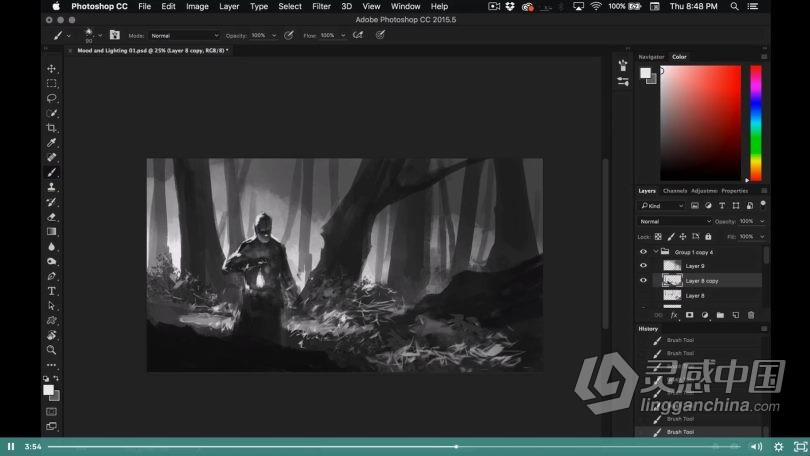
Task: Open the Image menu
Action: [x=197, y=6]
